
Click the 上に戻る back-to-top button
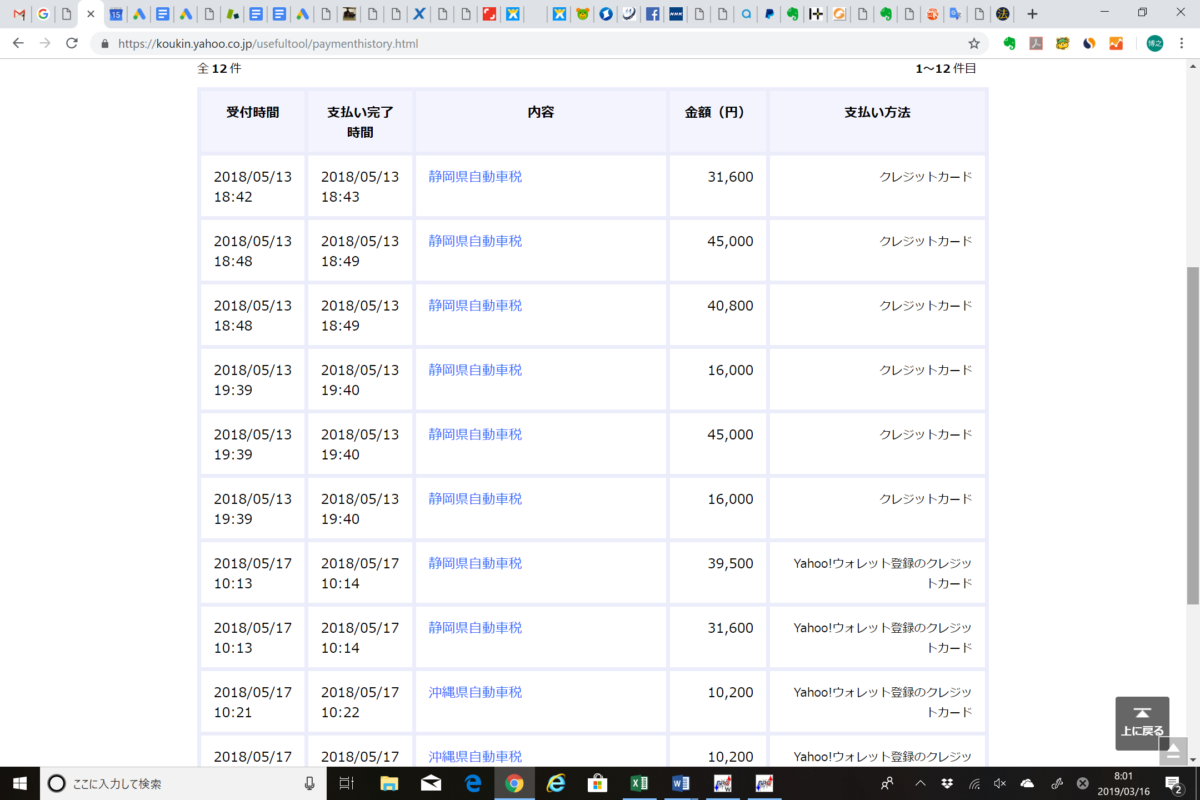(x=1142, y=723)
